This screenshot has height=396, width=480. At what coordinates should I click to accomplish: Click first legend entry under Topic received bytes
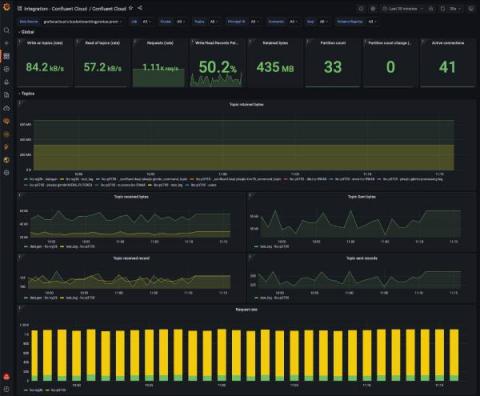click(x=41, y=247)
